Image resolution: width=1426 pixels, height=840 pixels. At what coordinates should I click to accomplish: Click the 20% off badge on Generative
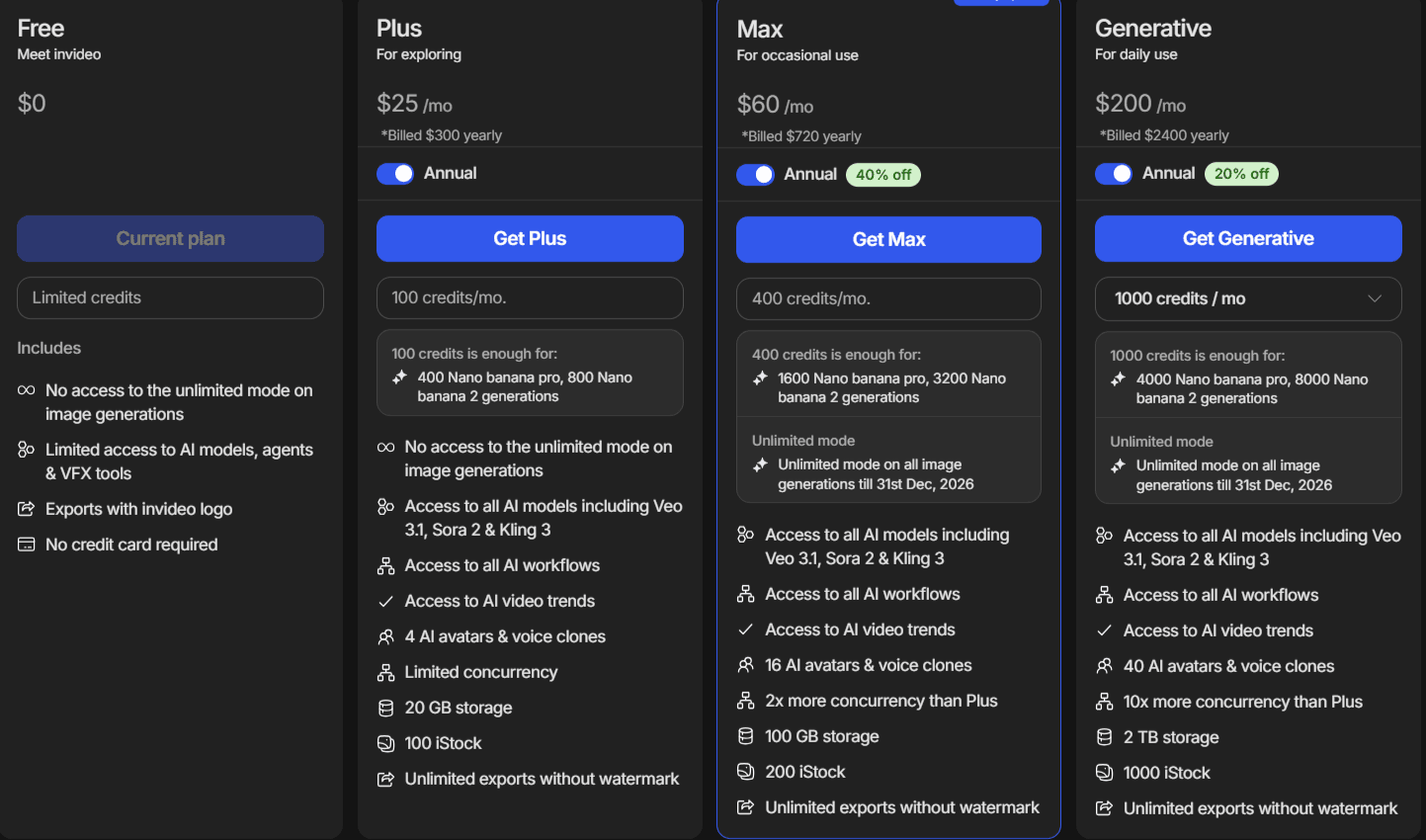tap(1241, 174)
